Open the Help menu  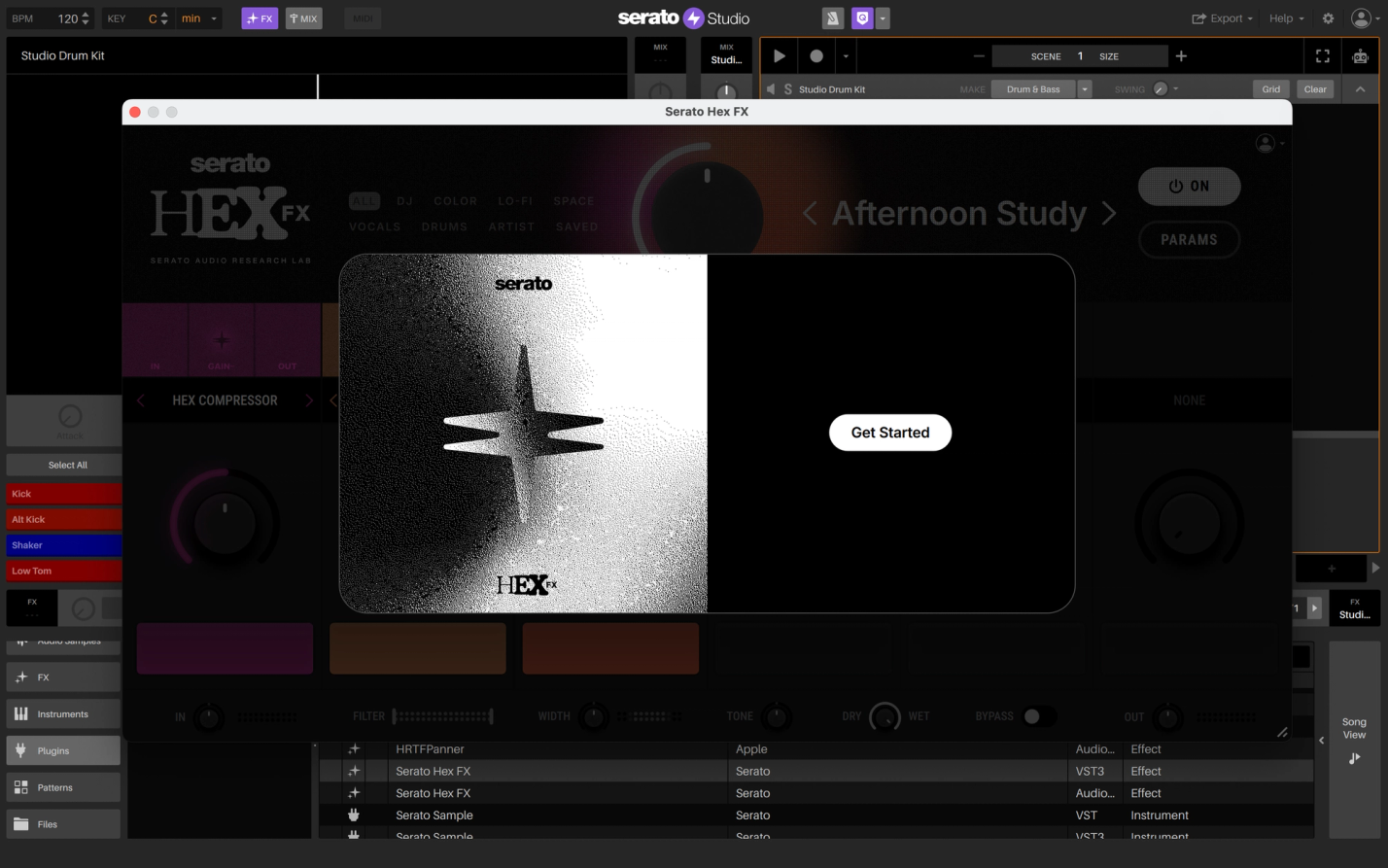click(x=1281, y=17)
